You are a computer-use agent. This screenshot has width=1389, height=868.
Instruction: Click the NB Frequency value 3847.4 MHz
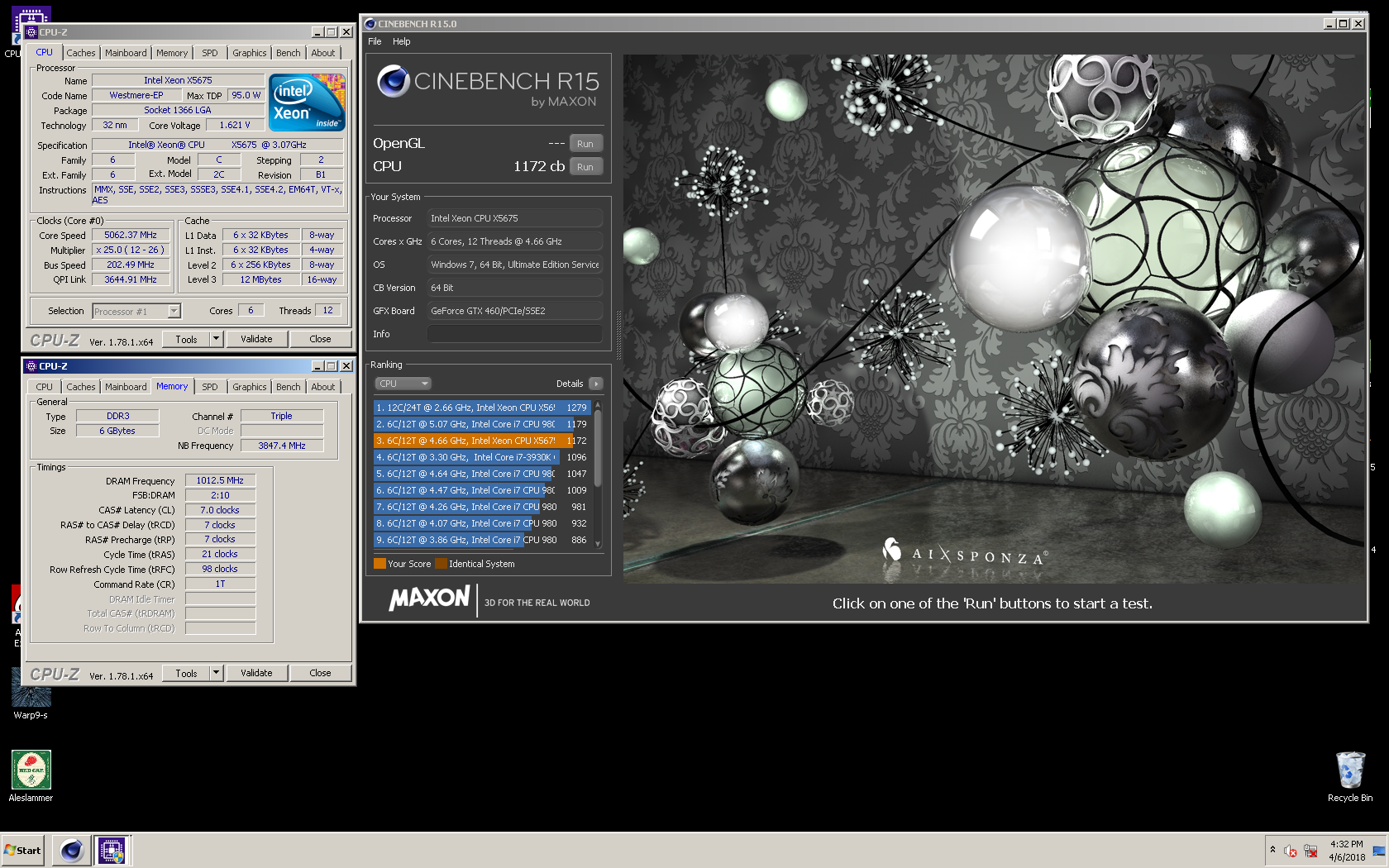tap(282, 446)
